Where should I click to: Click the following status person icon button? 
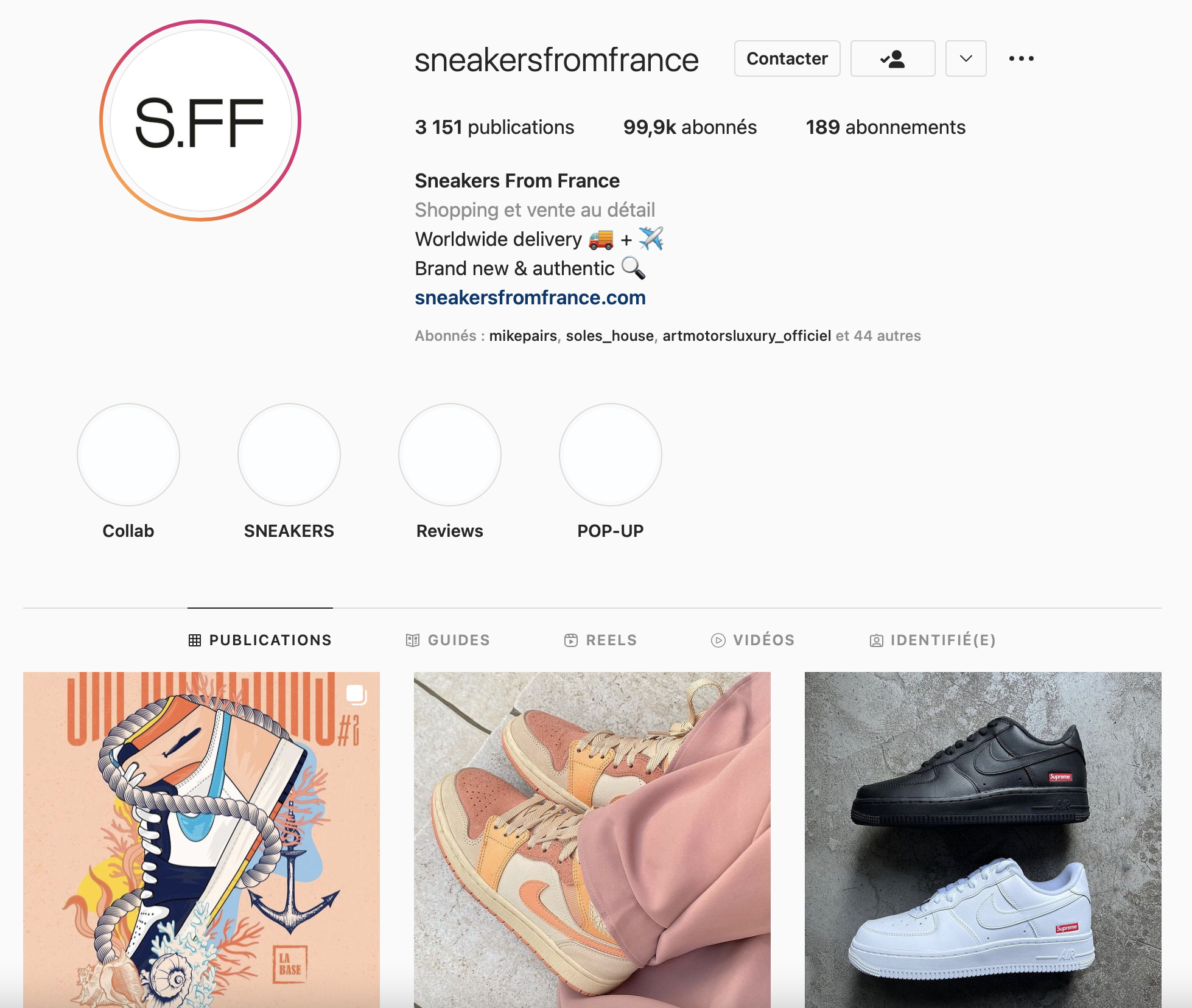tap(892, 58)
